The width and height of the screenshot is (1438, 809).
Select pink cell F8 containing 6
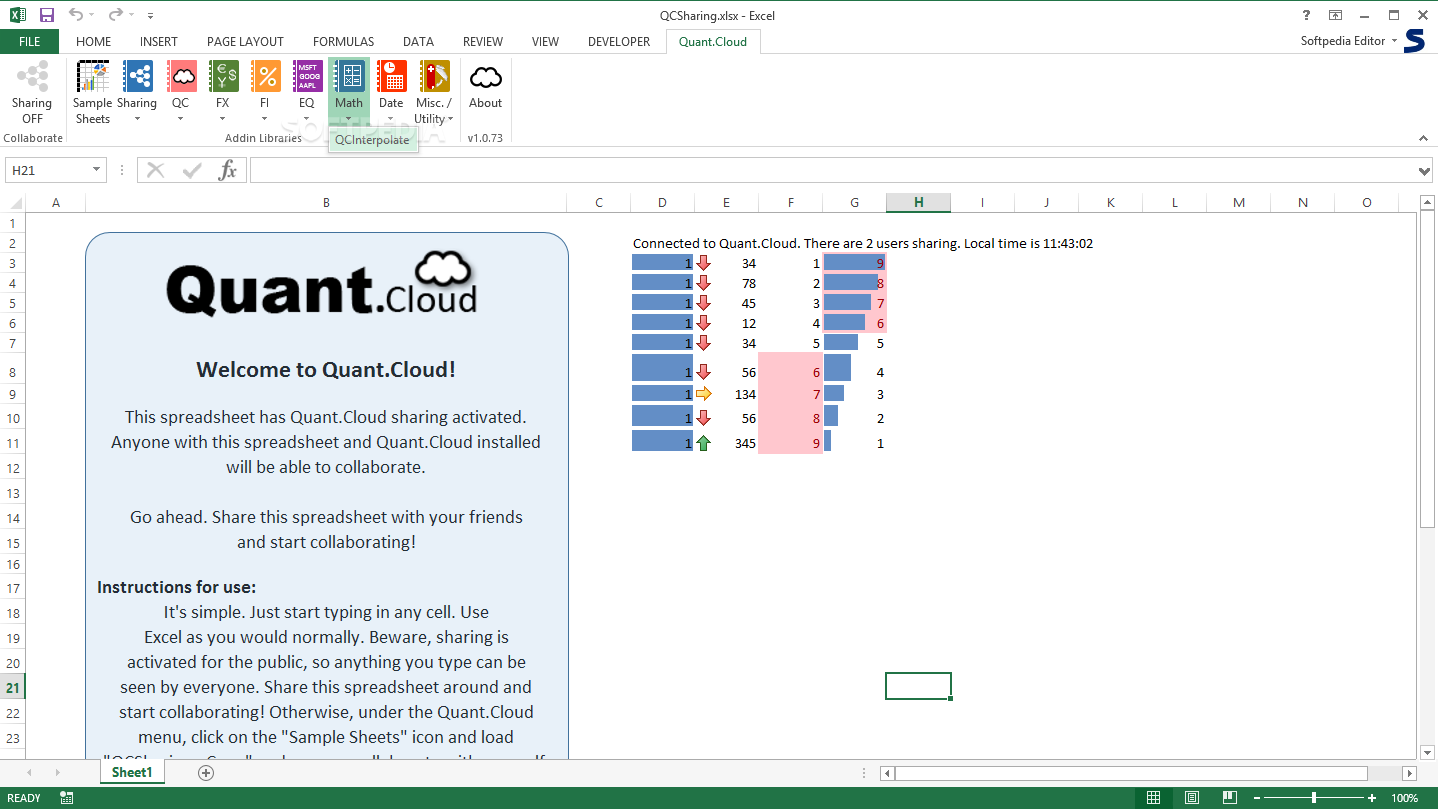(x=790, y=372)
